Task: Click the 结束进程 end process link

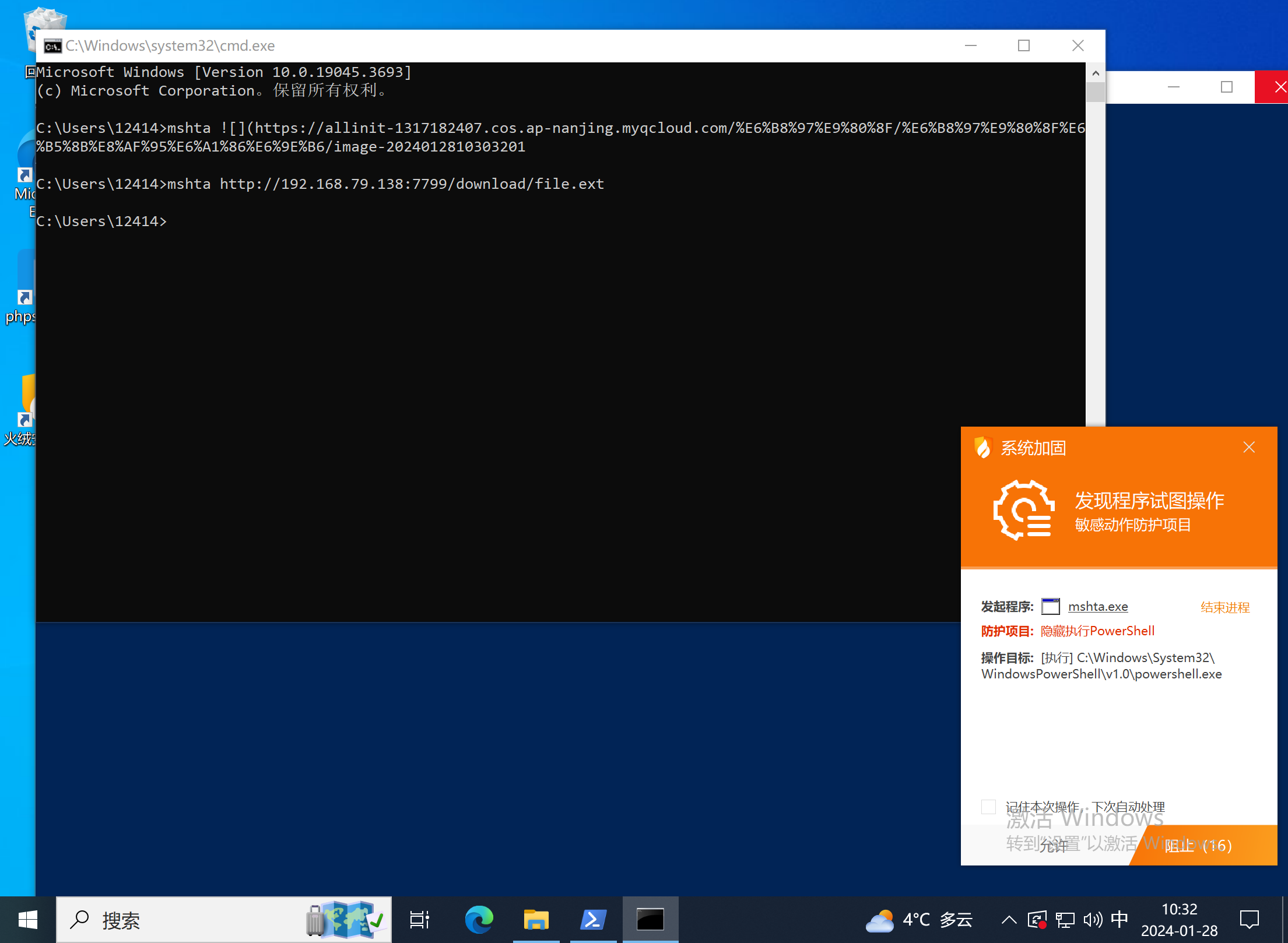Action: click(x=1225, y=607)
